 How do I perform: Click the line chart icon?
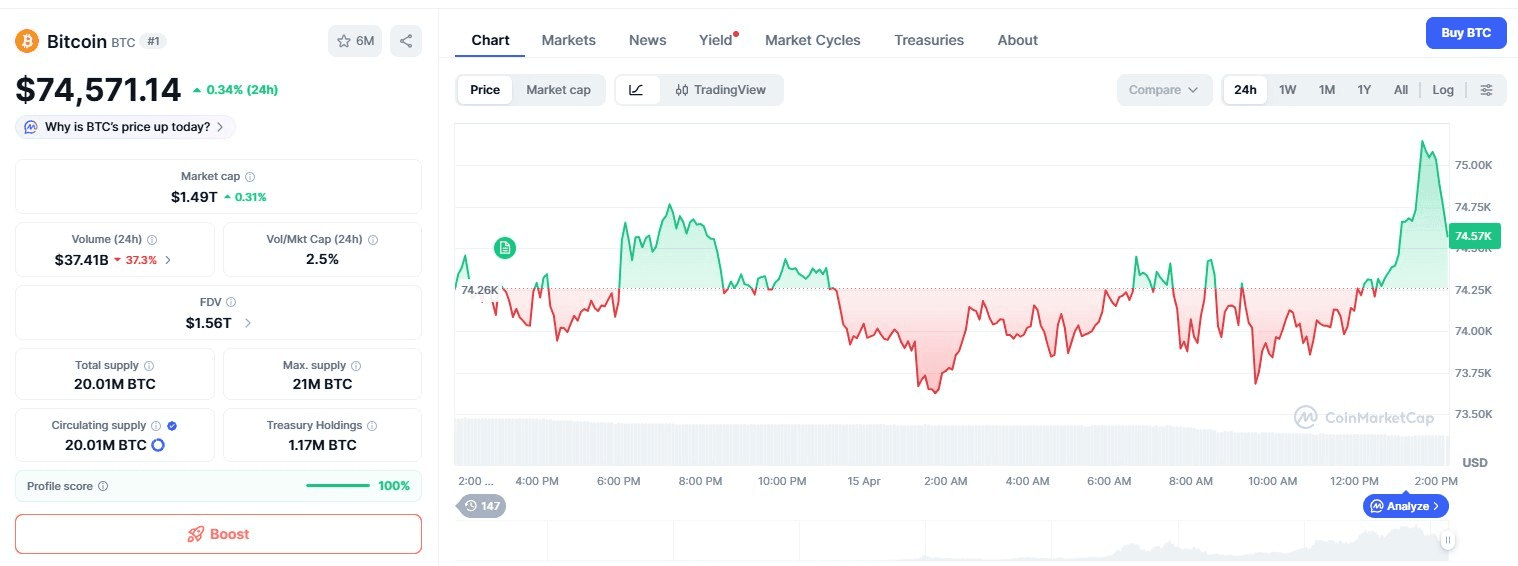(637, 90)
